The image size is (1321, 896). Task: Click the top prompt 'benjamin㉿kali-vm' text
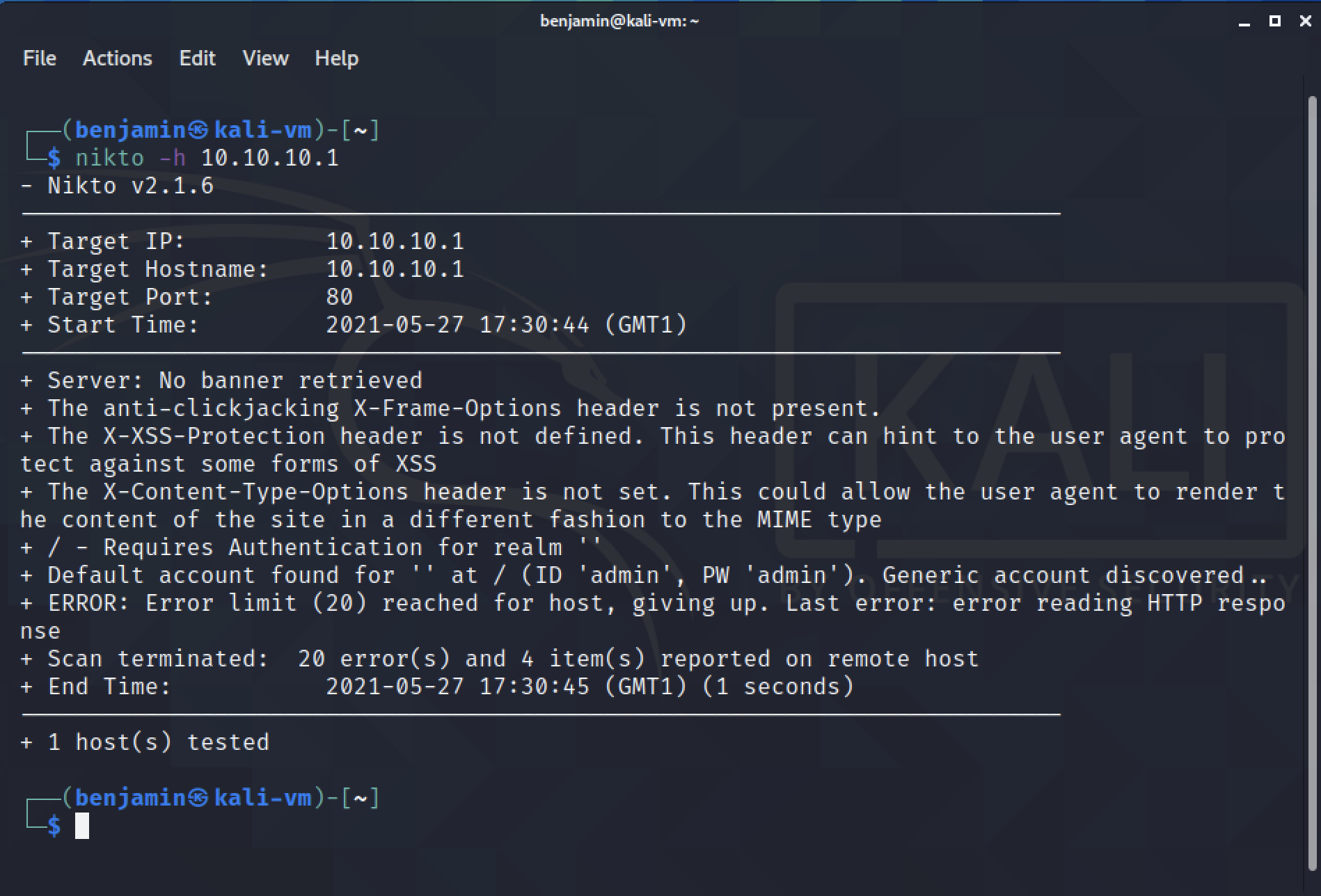coord(193,130)
